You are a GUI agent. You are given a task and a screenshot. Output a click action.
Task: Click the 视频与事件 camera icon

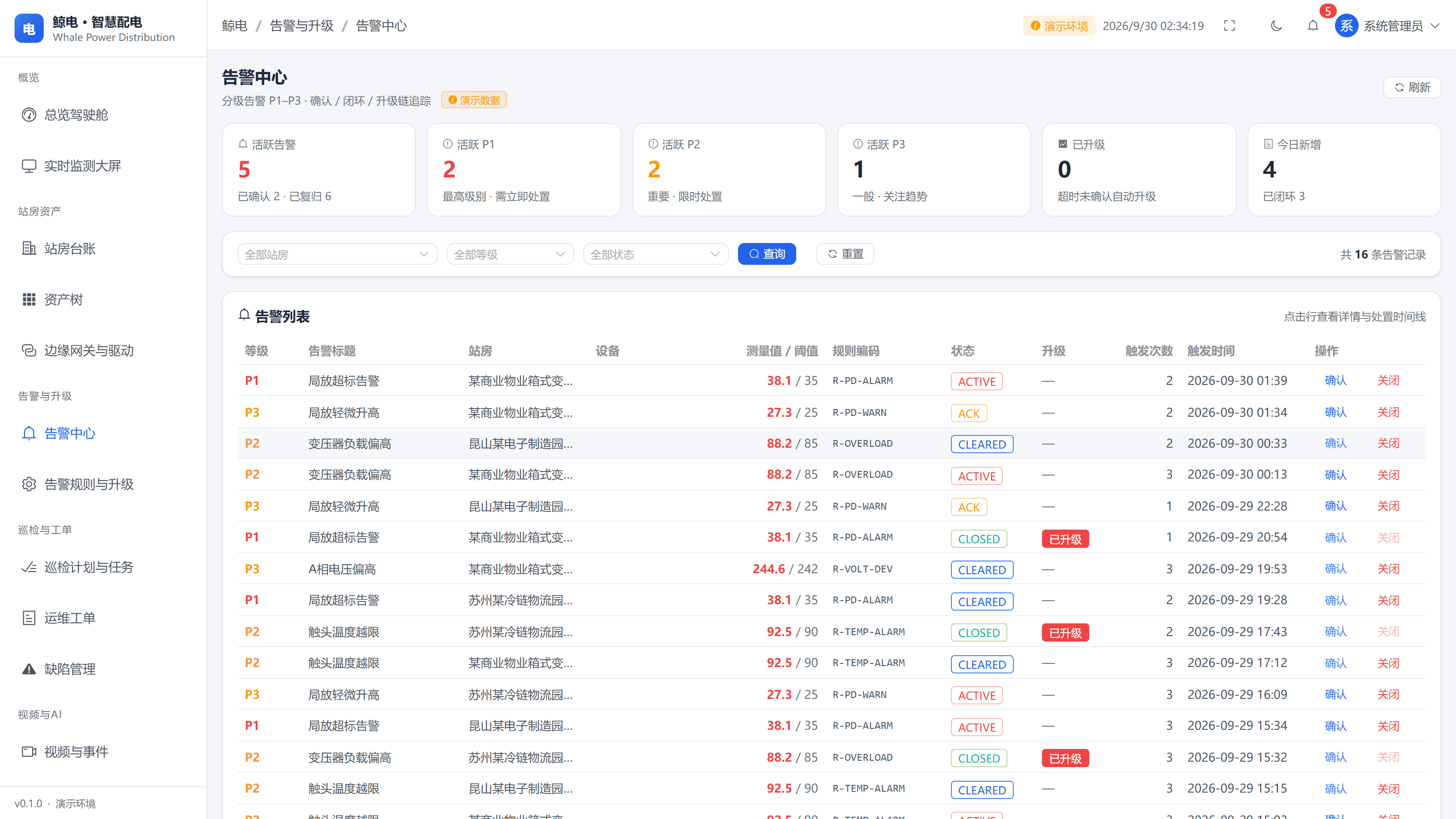click(x=29, y=751)
